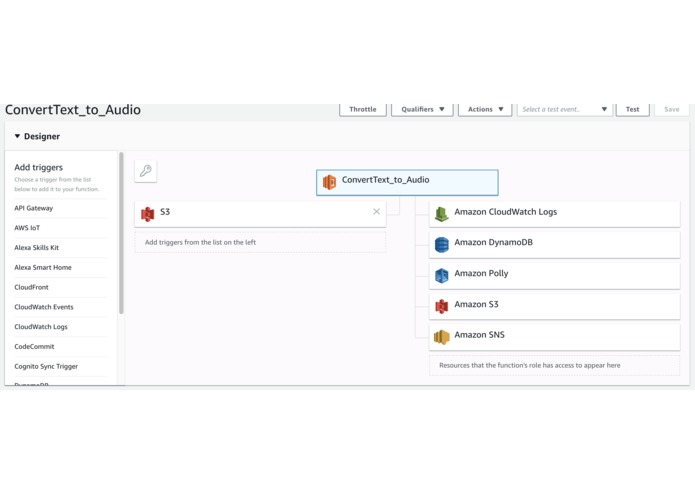The width and height of the screenshot is (695, 494).
Task: Add API Gateway trigger from list
Action: pyautogui.click(x=34, y=208)
